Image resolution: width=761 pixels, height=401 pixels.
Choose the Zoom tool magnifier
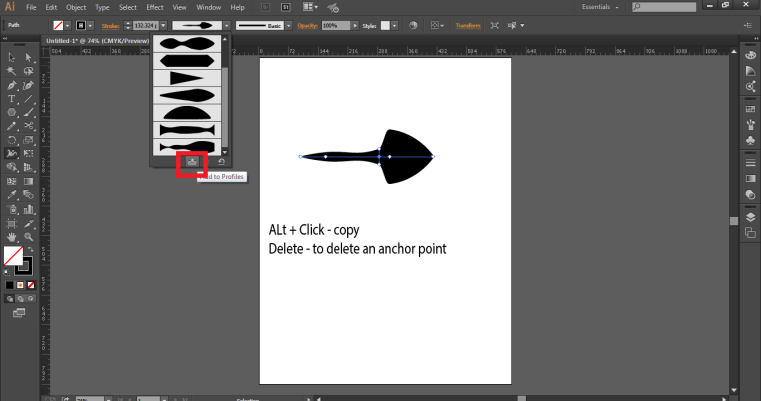27,237
